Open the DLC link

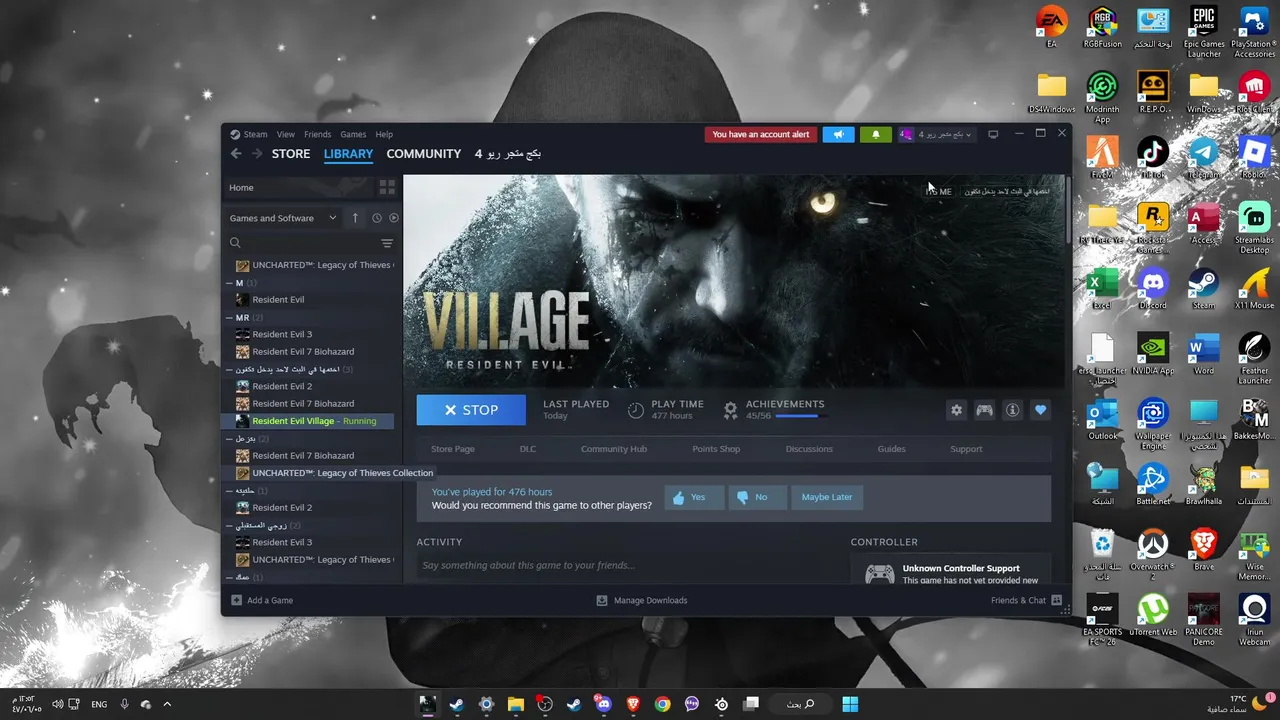[528, 449]
